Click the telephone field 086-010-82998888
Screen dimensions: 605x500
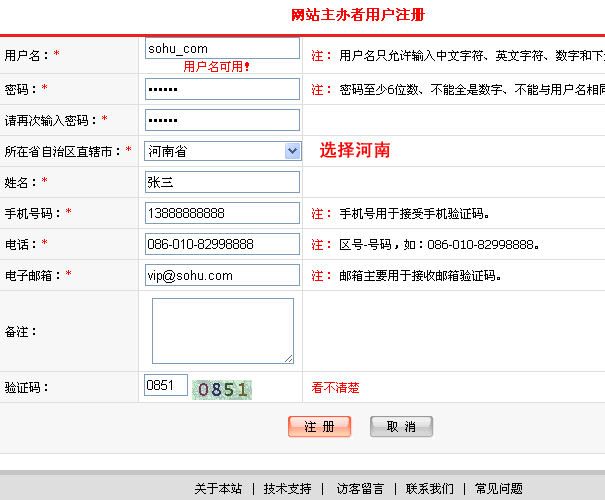(x=222, y=244)
